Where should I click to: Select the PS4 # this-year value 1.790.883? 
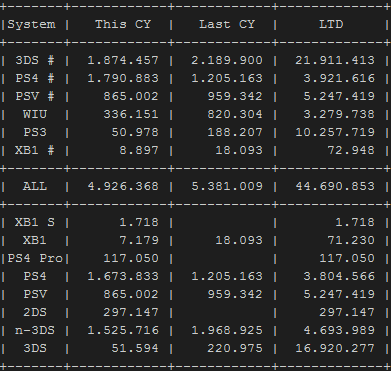click(x=123, y=78)
